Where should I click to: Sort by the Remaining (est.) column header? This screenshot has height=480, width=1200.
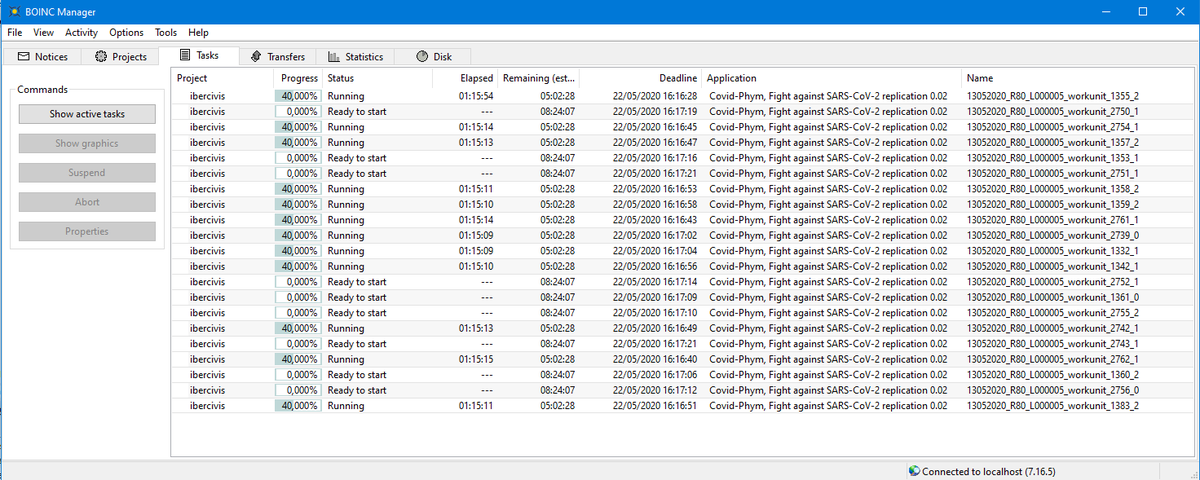click(x=539, y=78)
